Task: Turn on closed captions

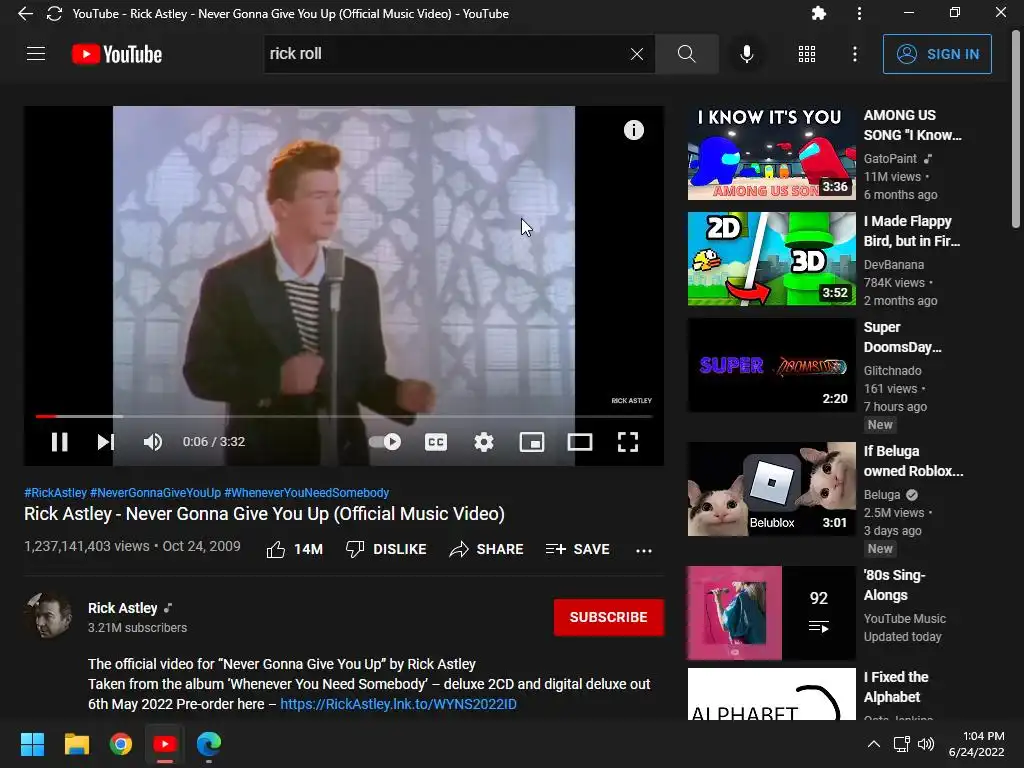Action: click(436, 442)
